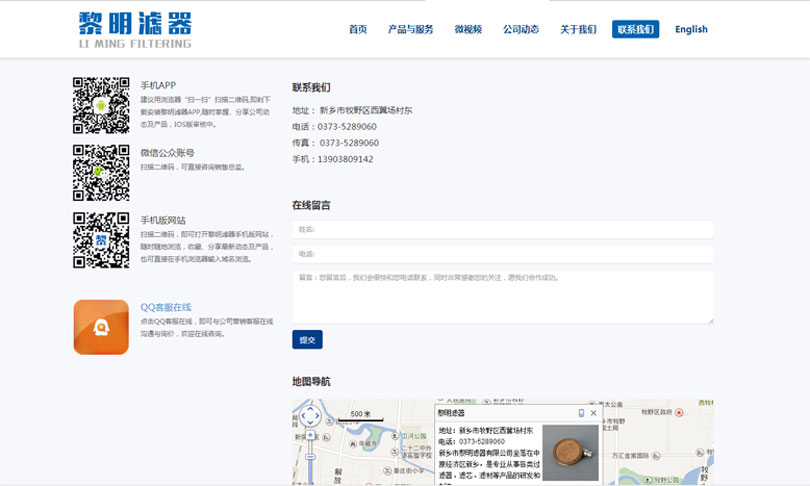Navigate to 关于我们 page
This screenshot has height=486, width=810.
[578, 29]
